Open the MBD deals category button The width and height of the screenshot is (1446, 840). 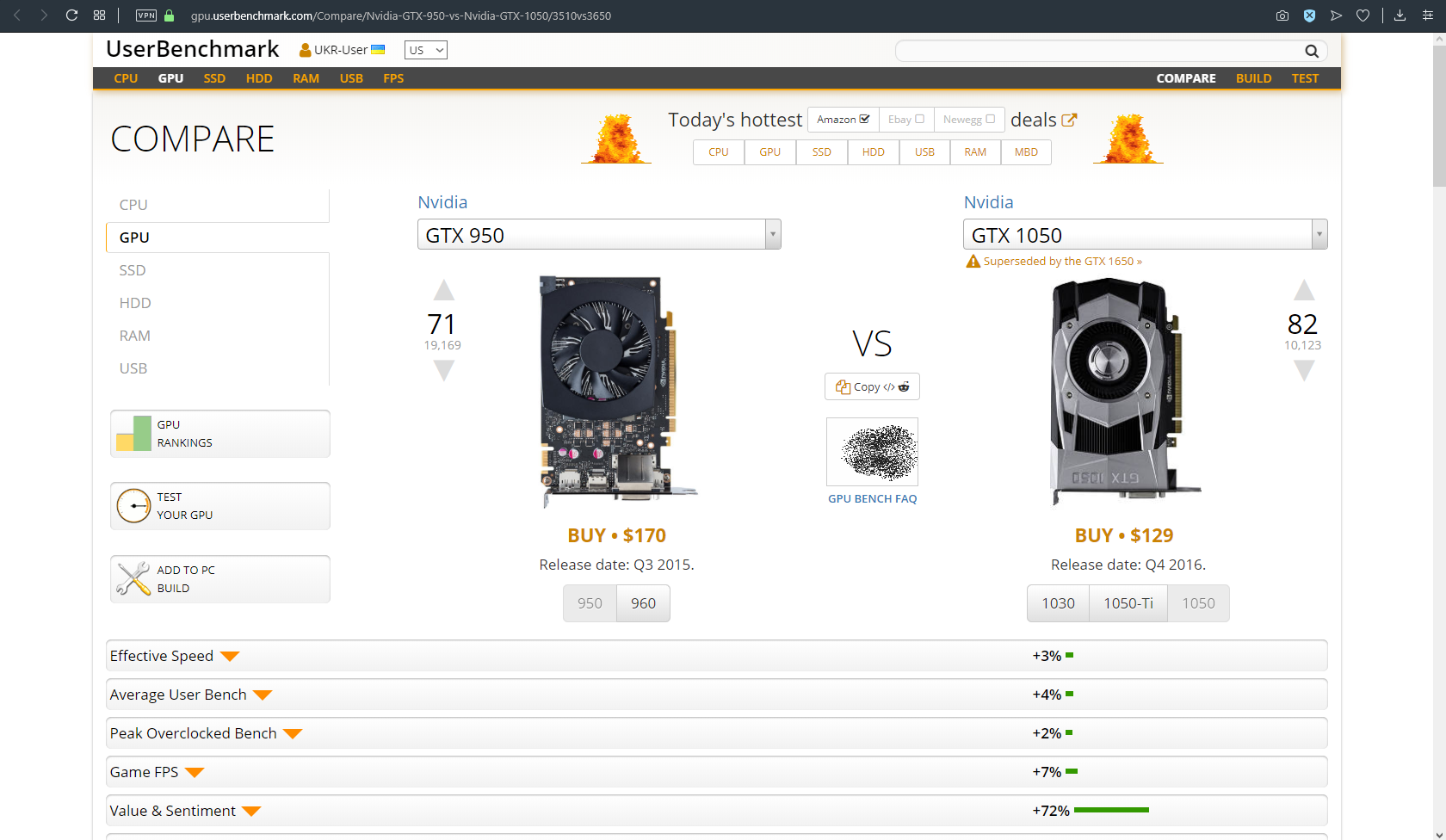1026,152
